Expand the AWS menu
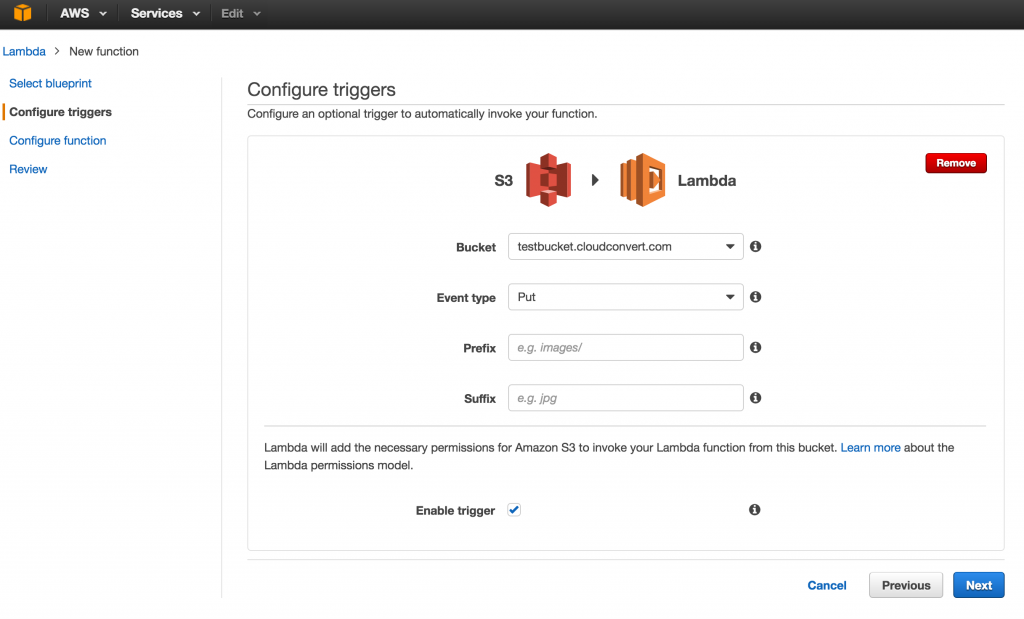Viewport: 1024px width, 619px height. 83,13
